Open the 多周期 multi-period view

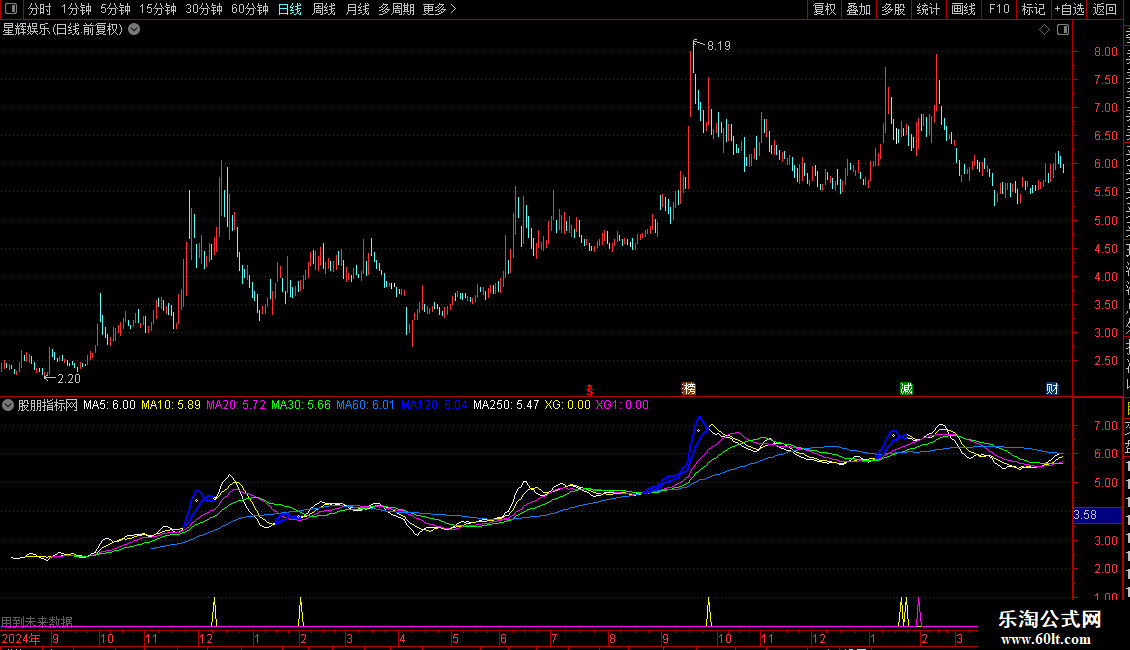click(396, 9)
